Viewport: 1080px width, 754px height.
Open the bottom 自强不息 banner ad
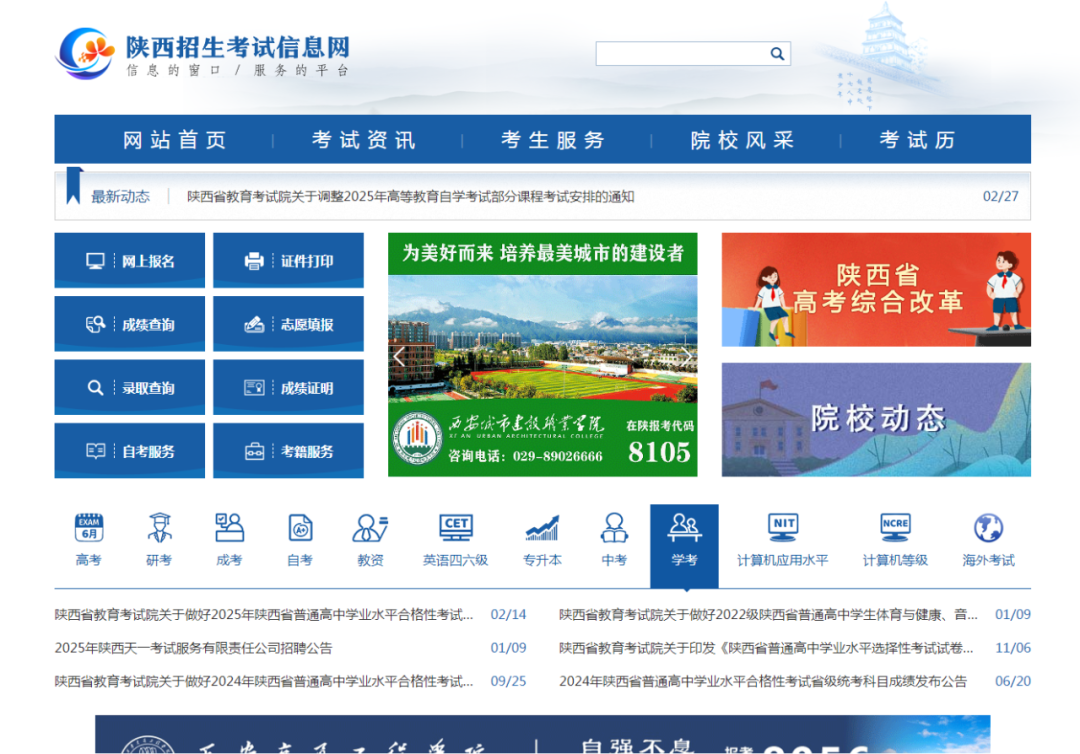click(543, 734)
